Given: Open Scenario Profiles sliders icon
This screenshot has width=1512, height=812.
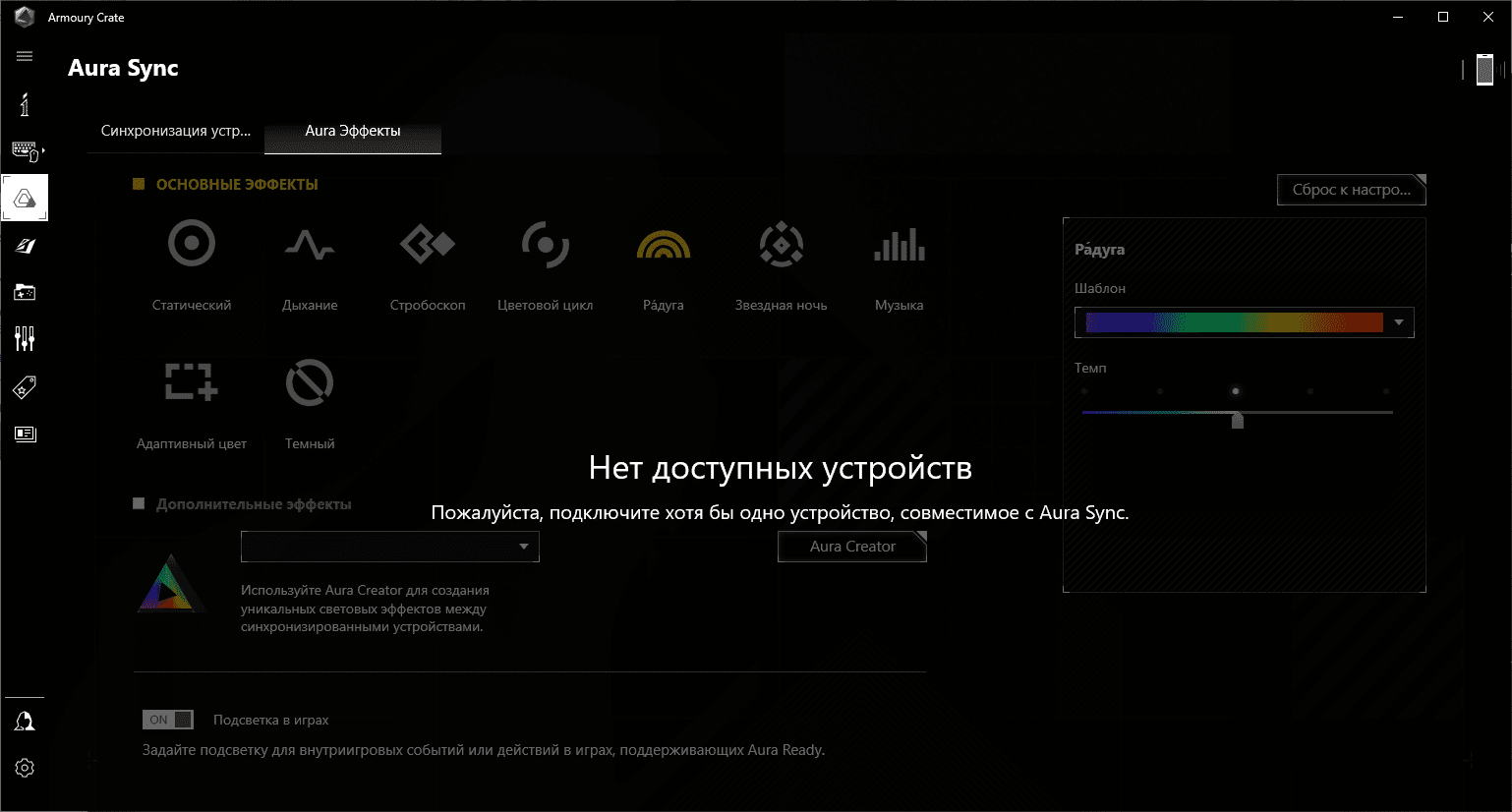Looking at the screenshot, I should click(25, 339).
